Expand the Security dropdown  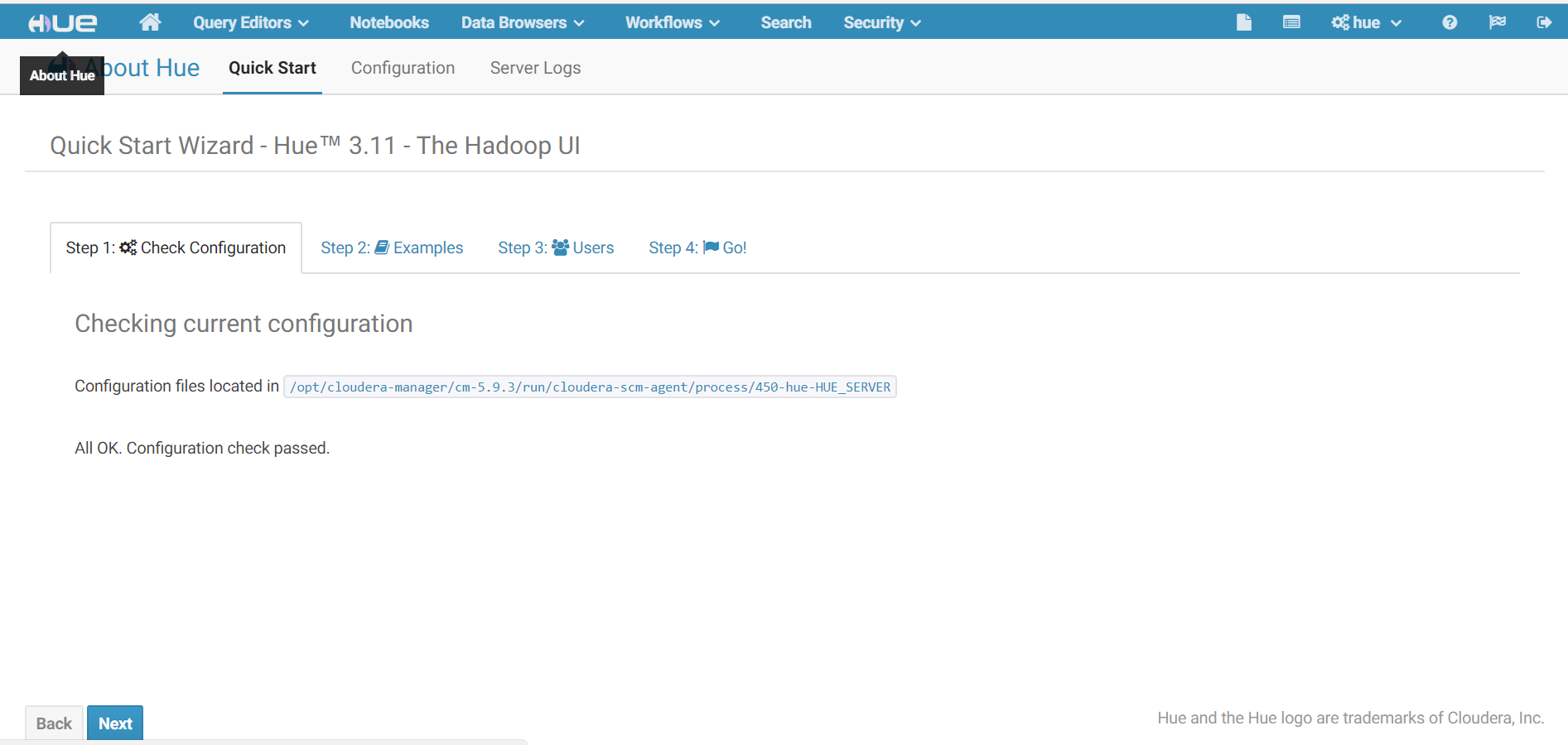(882, 22)
